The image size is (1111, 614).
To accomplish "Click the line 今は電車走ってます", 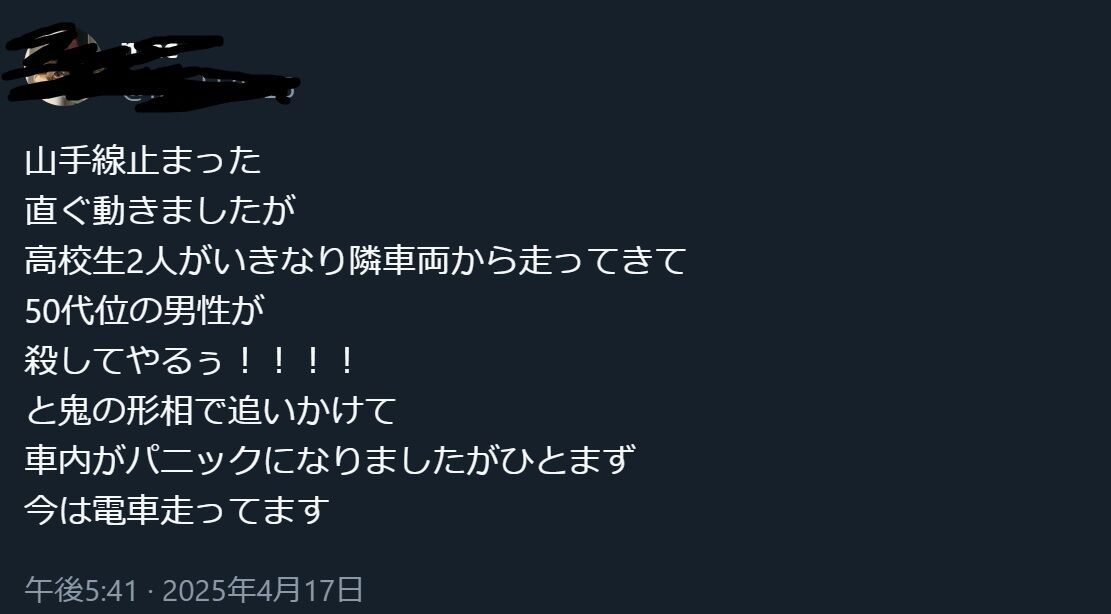I will click(177, 508).
